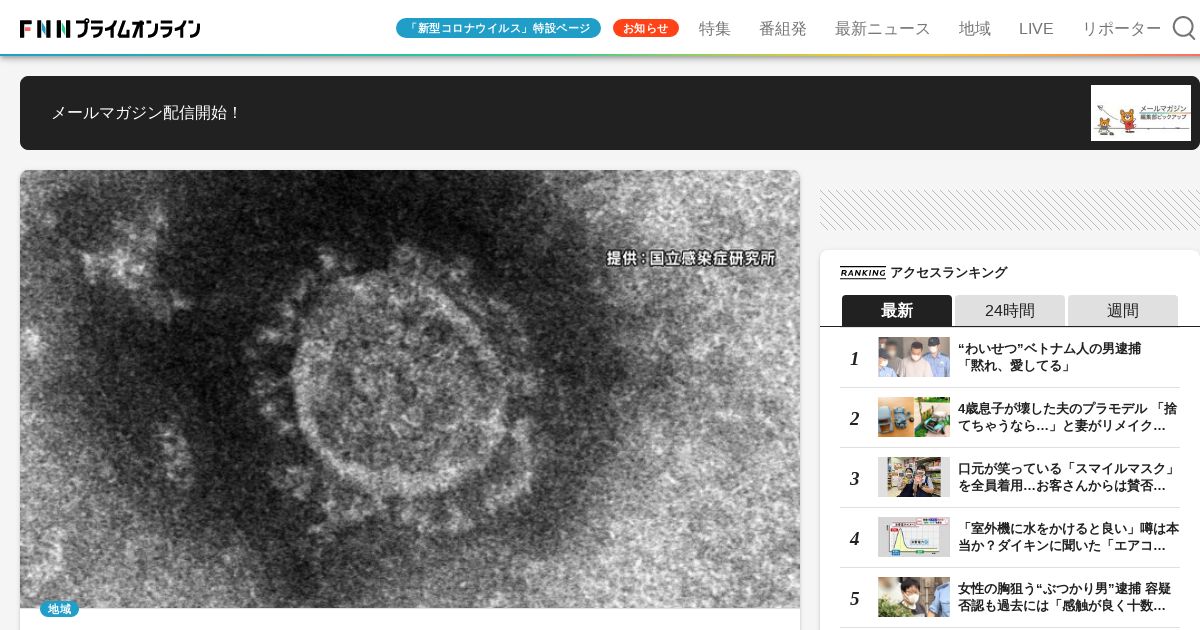
Task: Open the main coronavirus micrograph article image
Action: [410, 389]
